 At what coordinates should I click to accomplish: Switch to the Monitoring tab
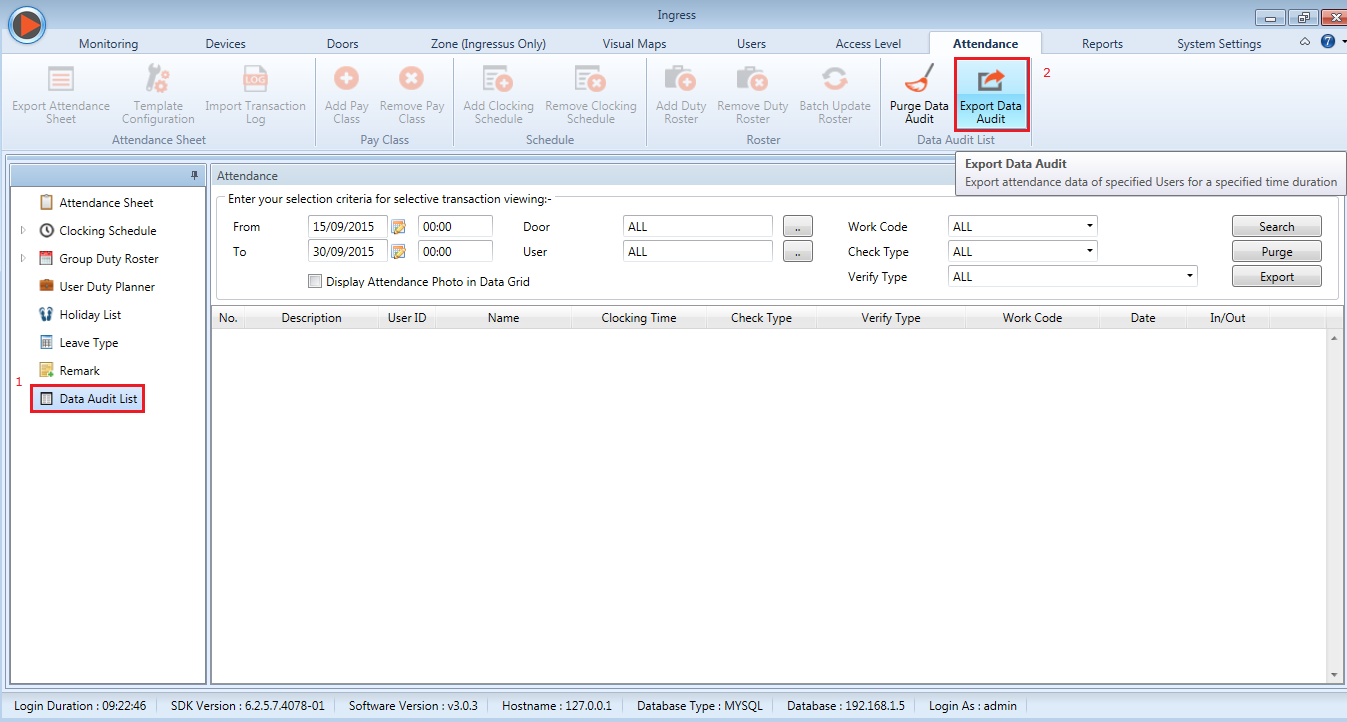[x=108, y=44]
